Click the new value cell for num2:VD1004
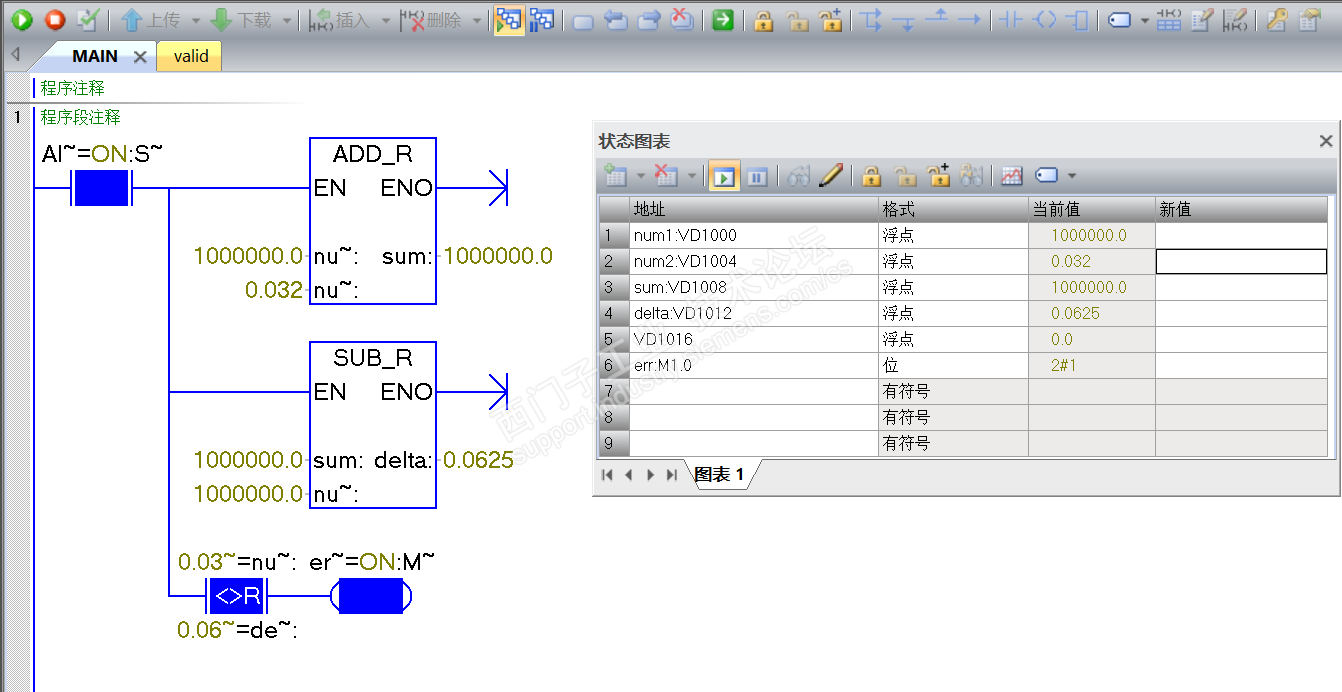 point(1241,261)
